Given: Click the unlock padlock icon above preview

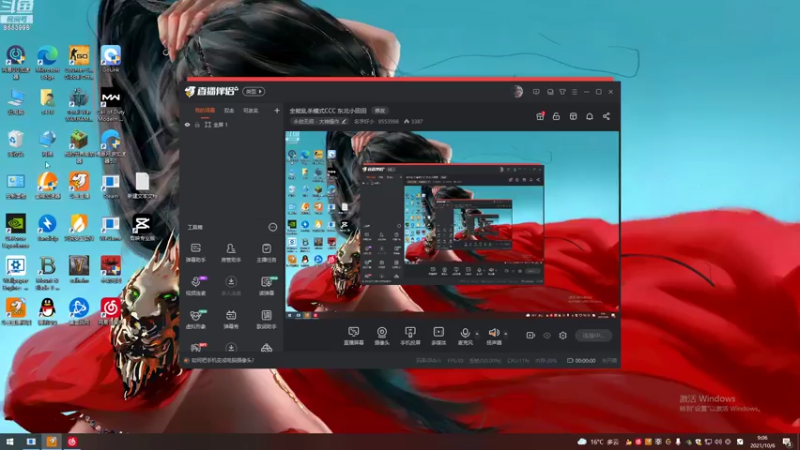Looking at the screenshot, I should coord(556,116).
